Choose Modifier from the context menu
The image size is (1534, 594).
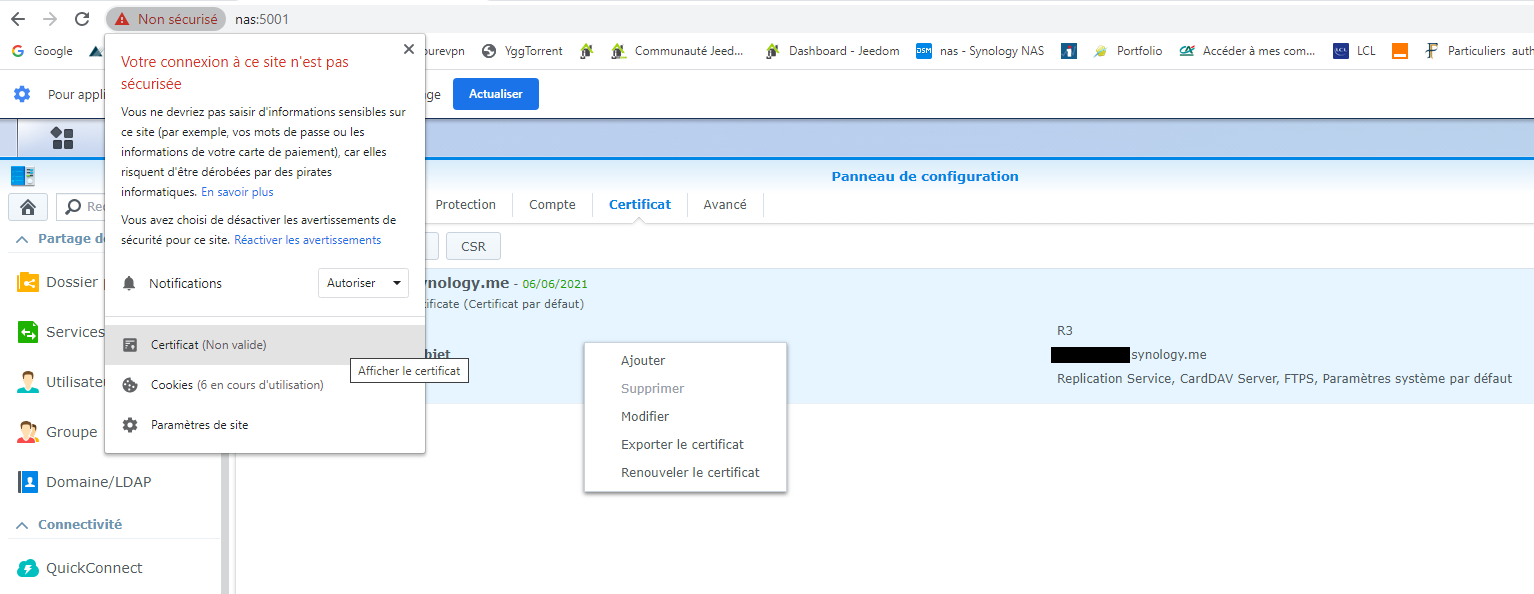(x=686, y=417)
